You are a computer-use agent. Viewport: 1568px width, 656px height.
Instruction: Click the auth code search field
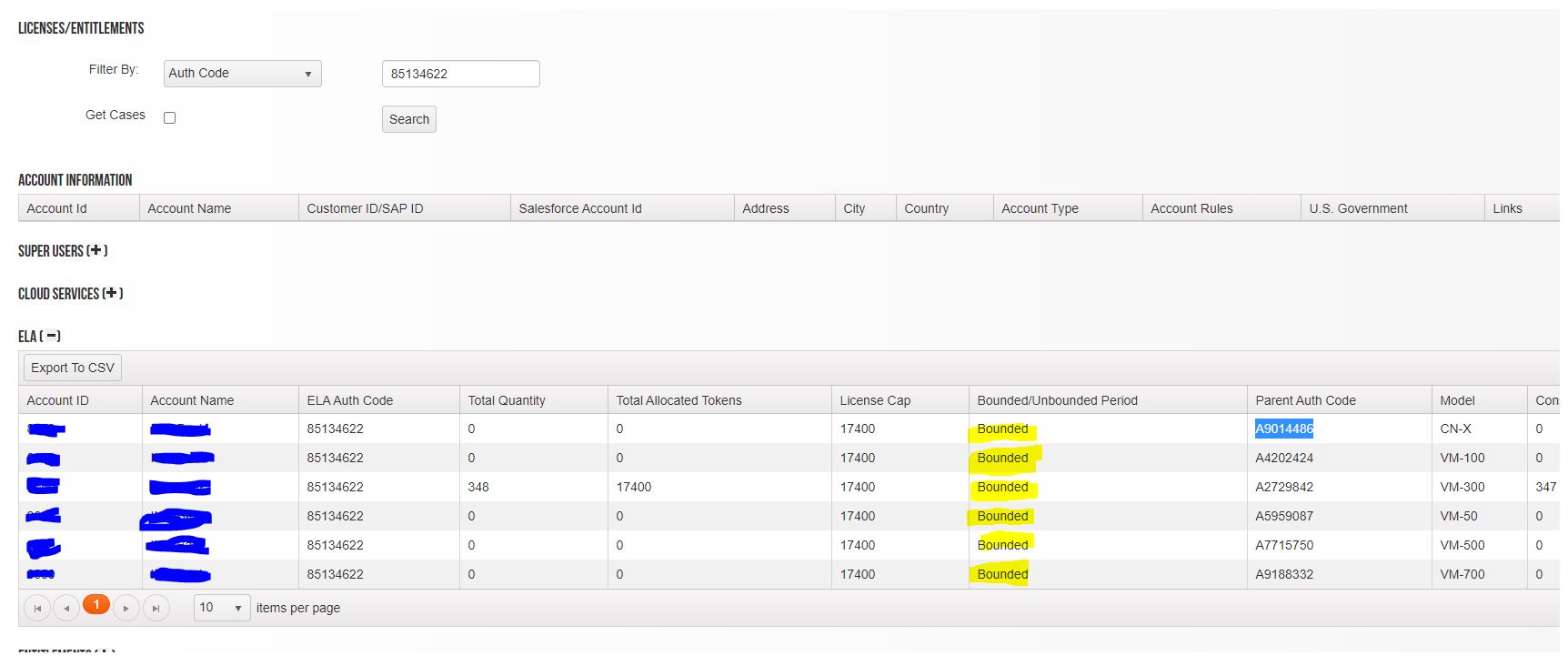tap(460, 74)
